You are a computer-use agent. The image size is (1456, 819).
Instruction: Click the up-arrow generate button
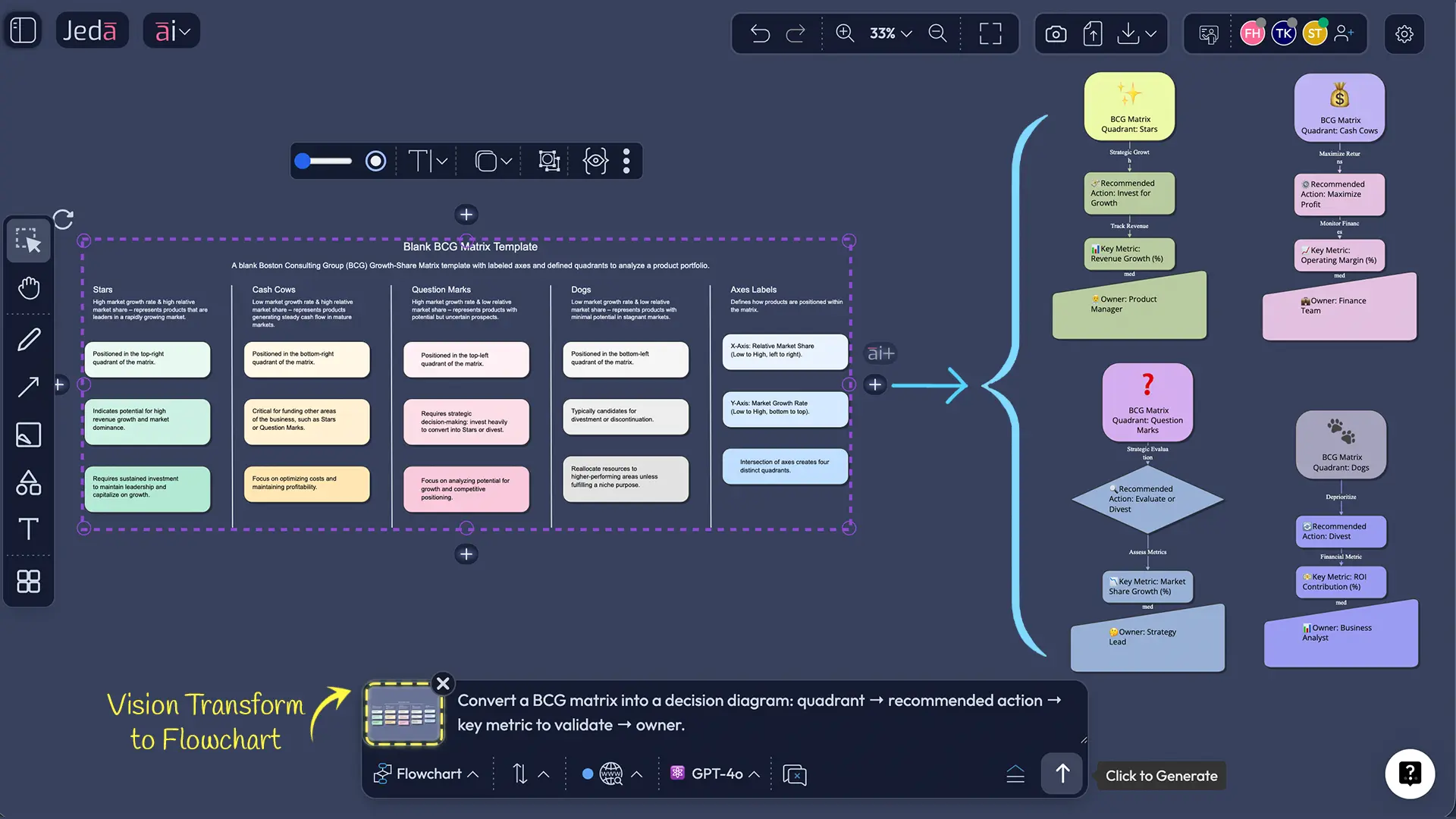pyautogui.click(x=1062, y=773)
